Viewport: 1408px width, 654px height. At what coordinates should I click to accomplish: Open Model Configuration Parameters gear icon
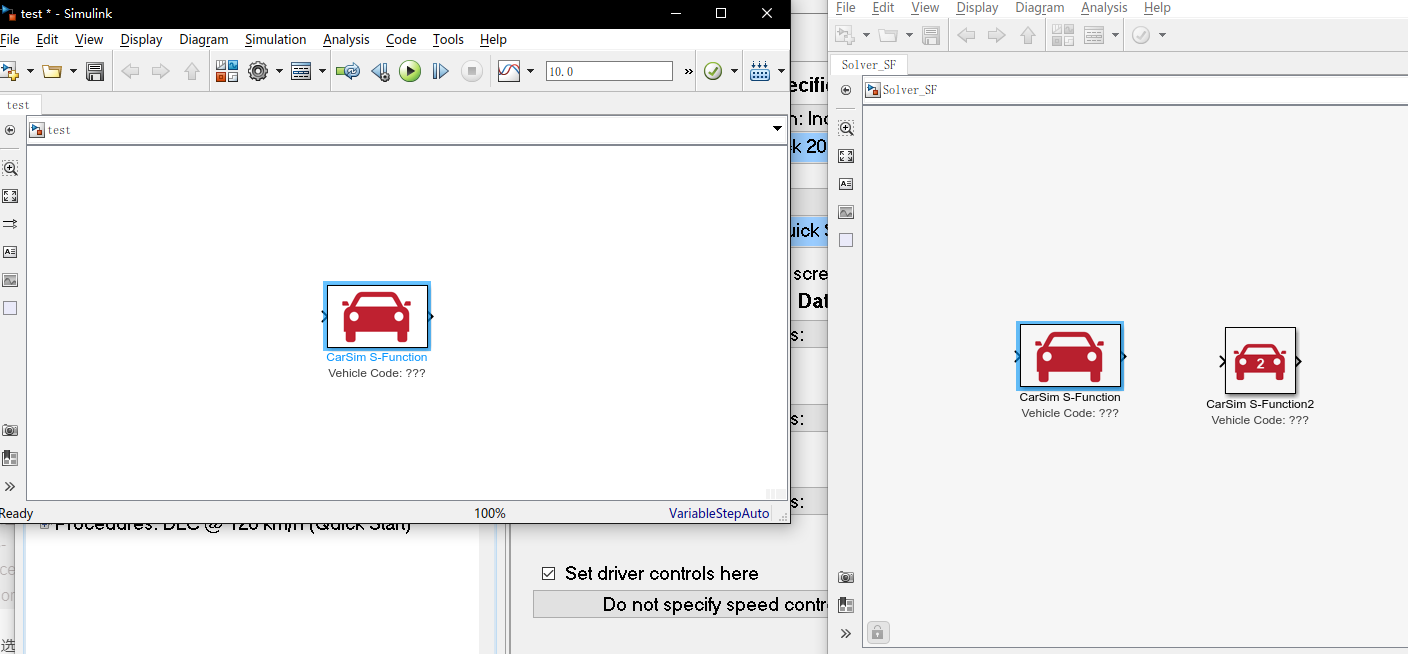tap(258, 71)
